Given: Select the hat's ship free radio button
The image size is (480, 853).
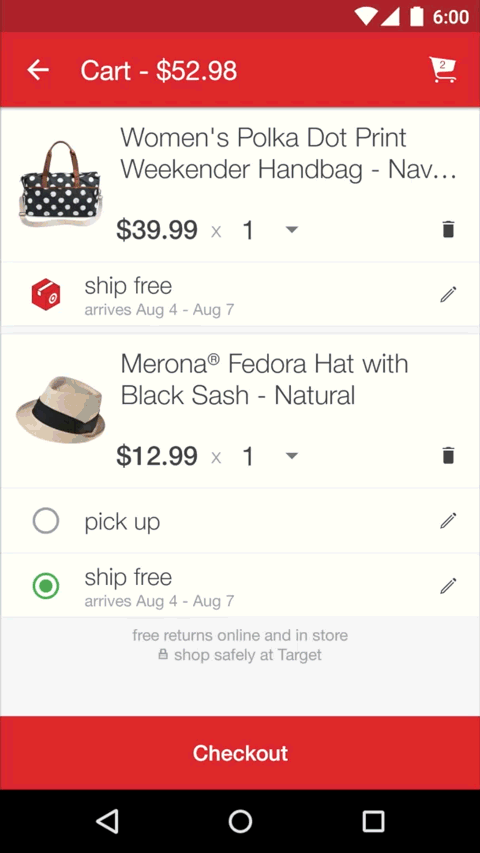Looking at the screenshot, I should [46, 586].
